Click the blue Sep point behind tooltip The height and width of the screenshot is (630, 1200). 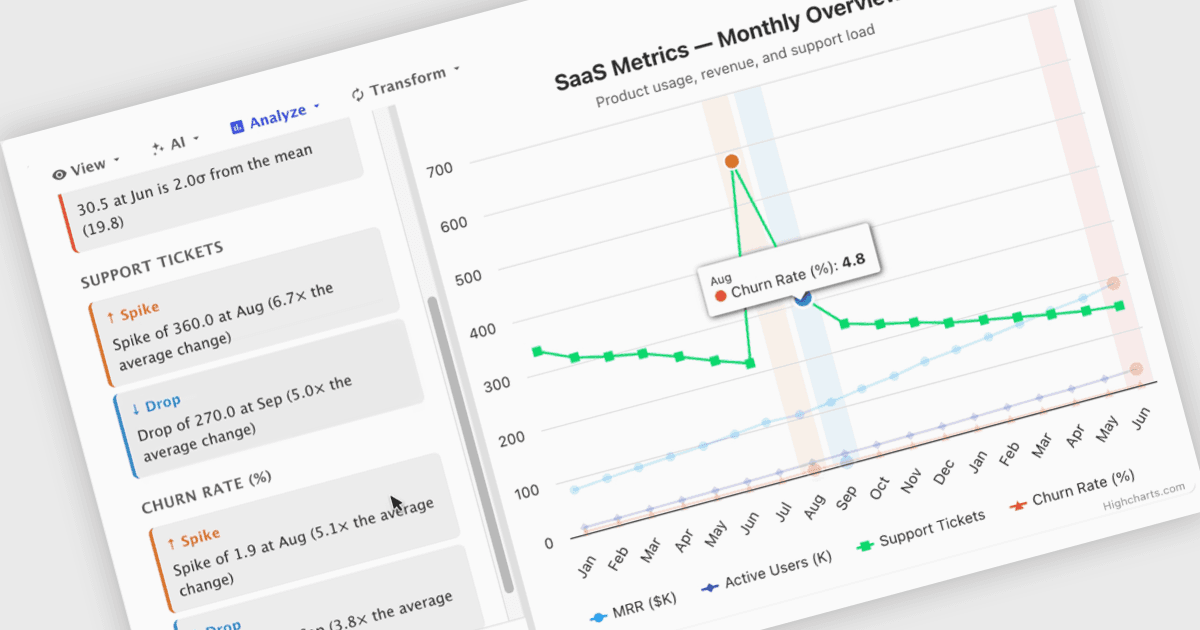803,298
